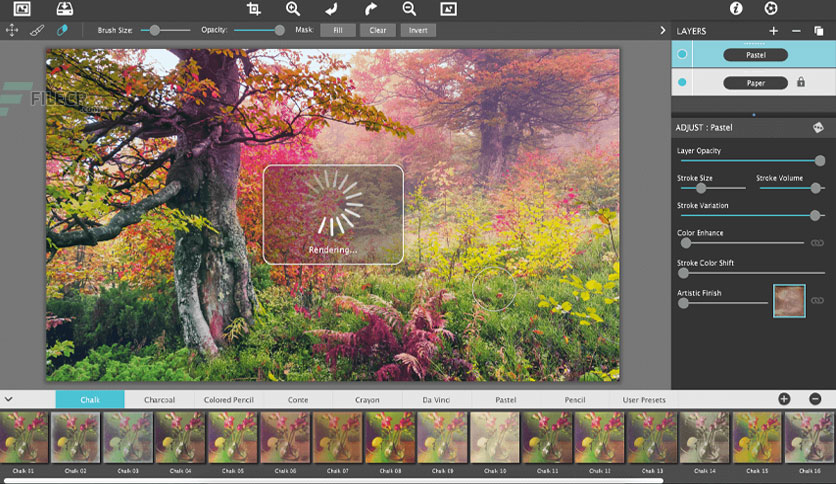The height and width of the screenshot is (484, 836).
Task: Apply the Chalk 02 preset
Action: tap(75, 437)
